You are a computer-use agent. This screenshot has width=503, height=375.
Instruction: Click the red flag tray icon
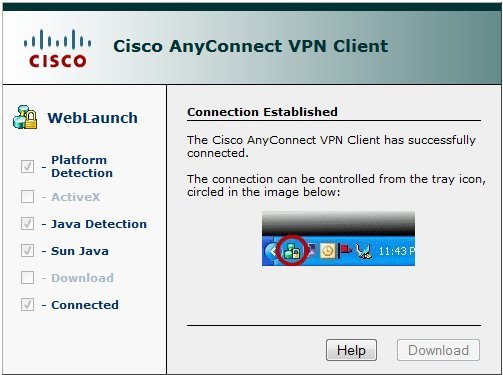345,250
